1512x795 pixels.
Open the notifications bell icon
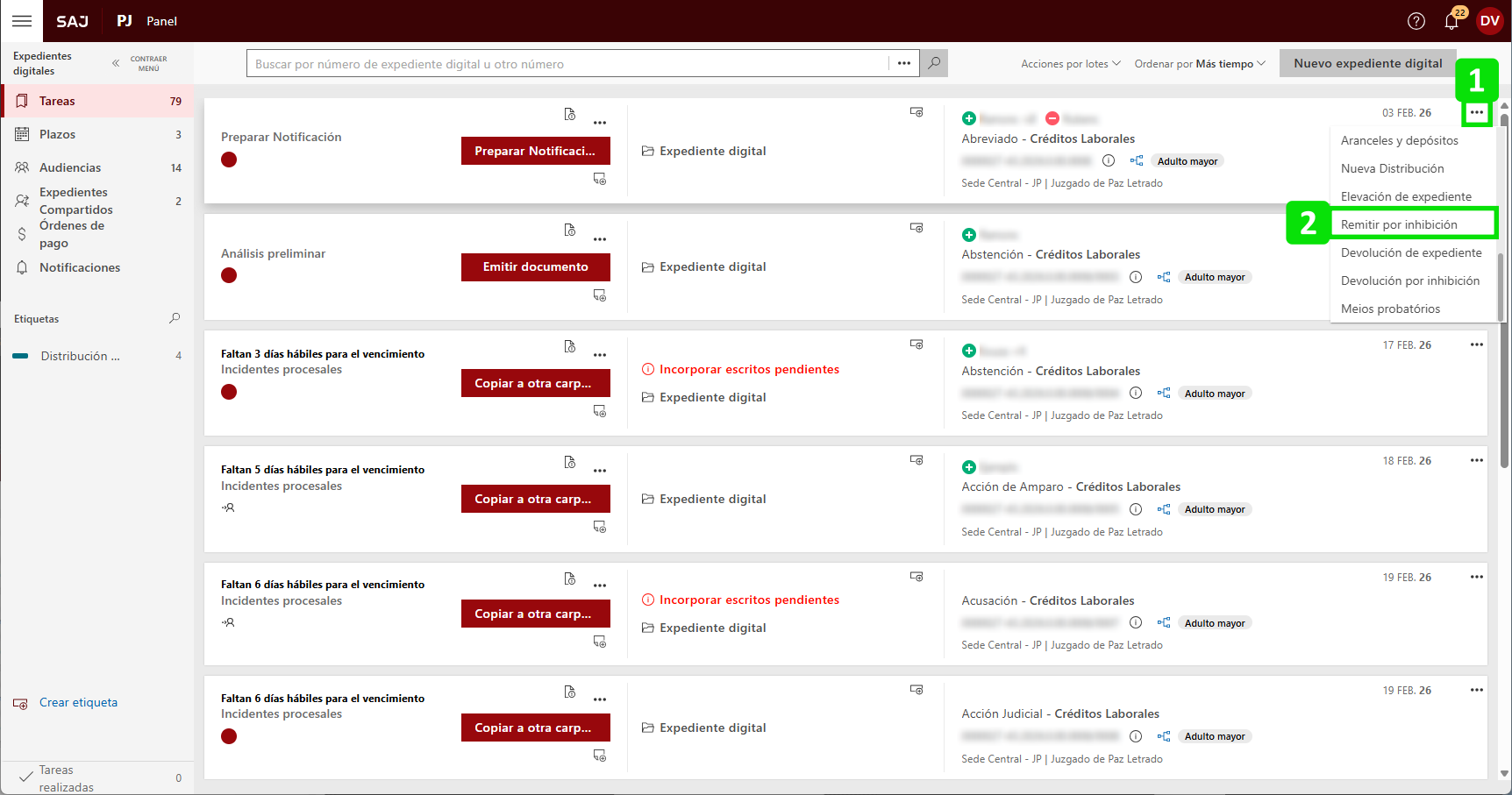tap(1451, 21)
